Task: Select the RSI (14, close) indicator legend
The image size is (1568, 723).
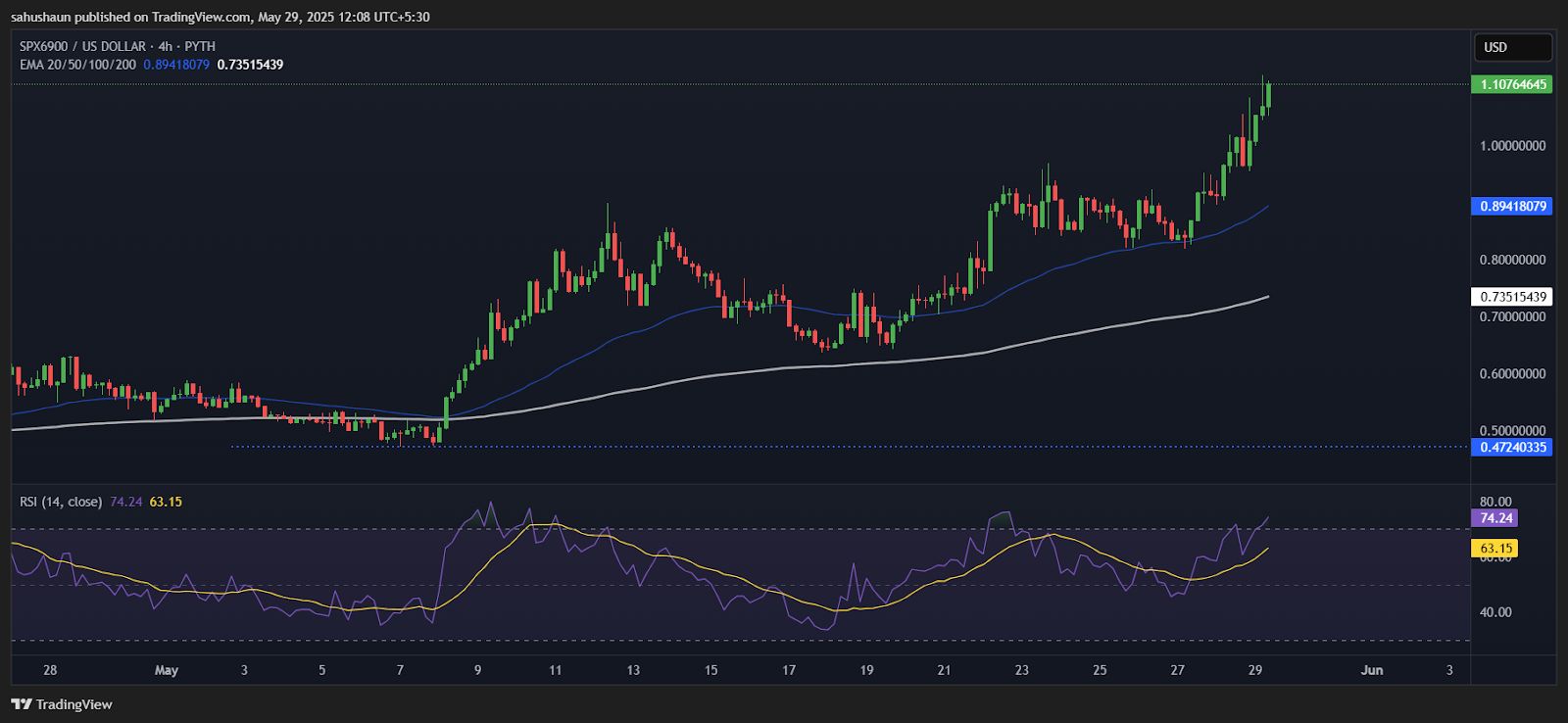Action: (61, 502)
